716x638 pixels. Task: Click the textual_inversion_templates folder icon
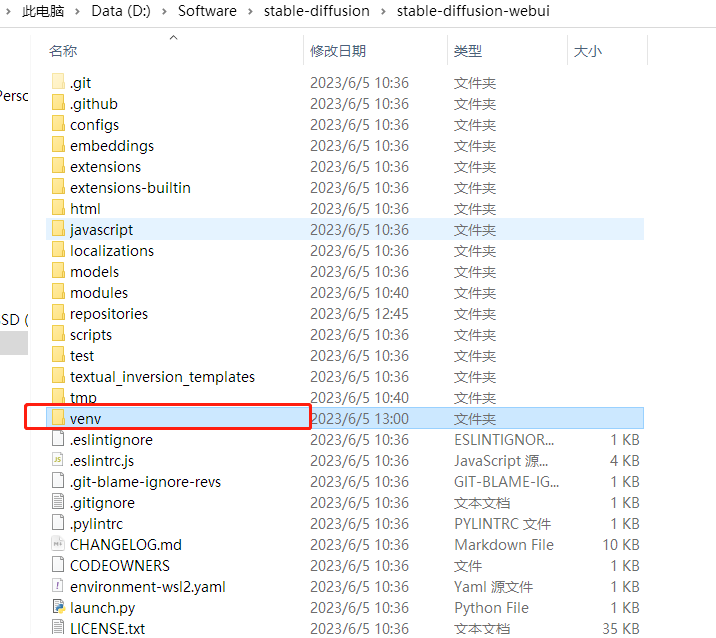(58, 376)
